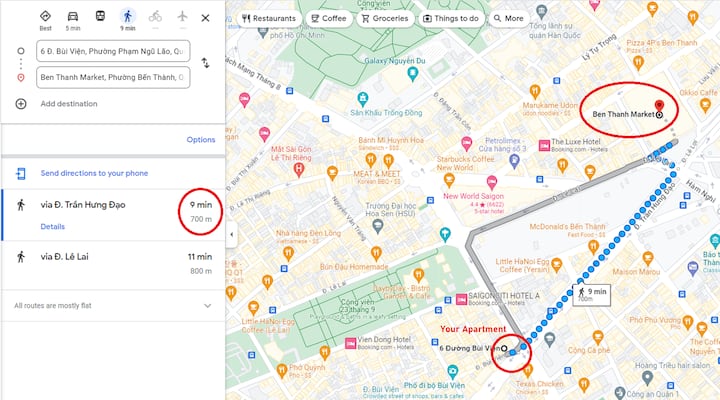Choose the cycling mode icon
This screenshot has width=720, height=400.
pos(155,17)
